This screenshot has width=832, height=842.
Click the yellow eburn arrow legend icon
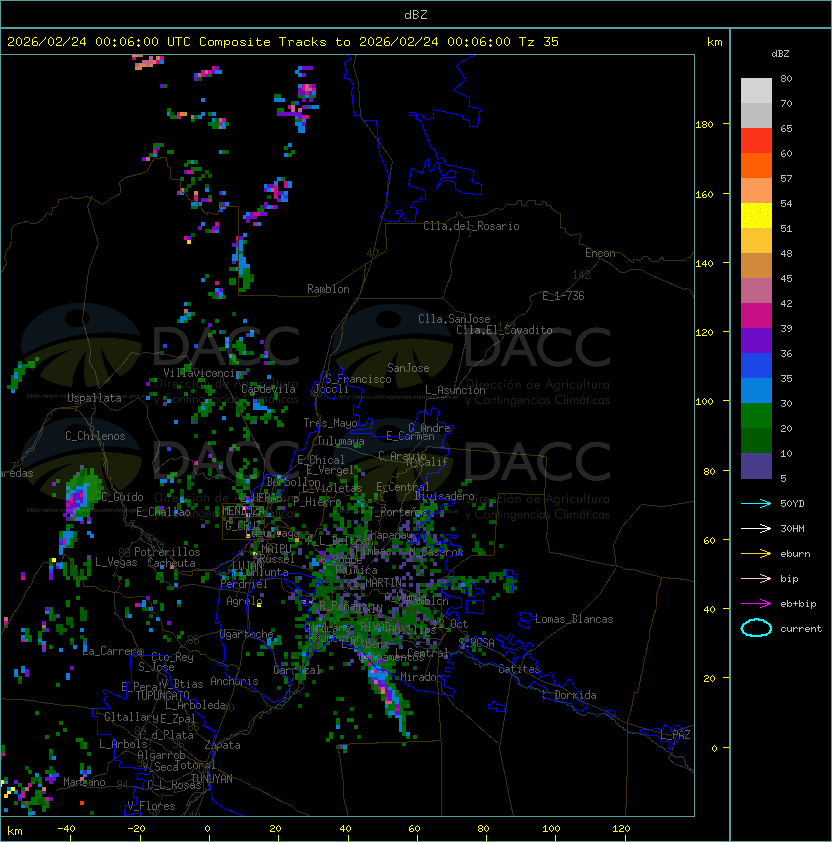tap(756, 554)
